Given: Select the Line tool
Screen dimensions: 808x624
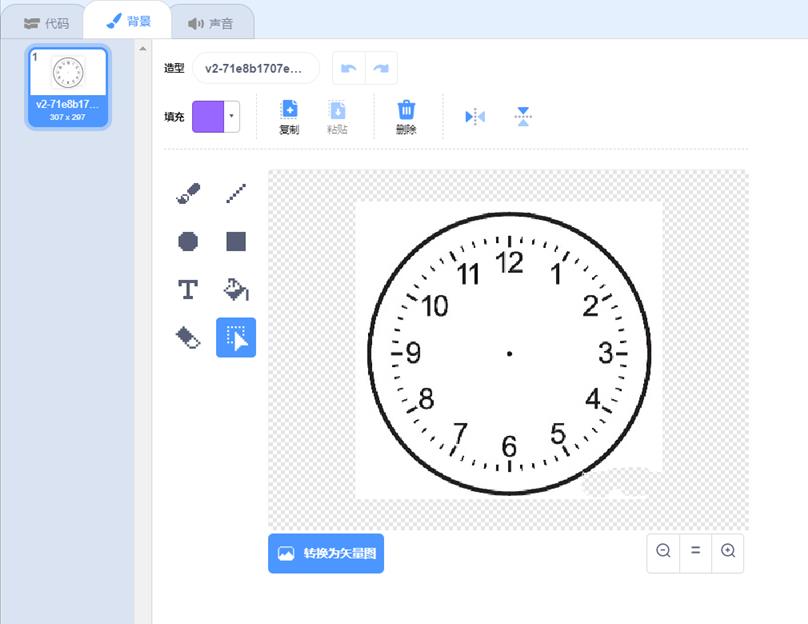Looking at the screenshot, I should click(236, 193).
